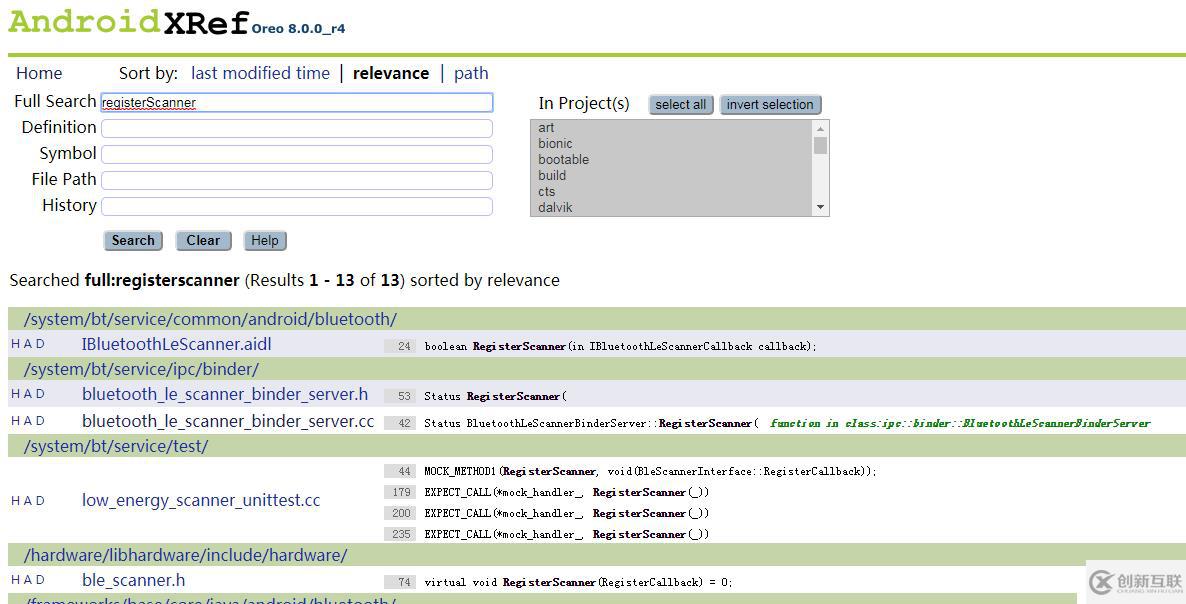This screenshot has height=604, width=1186.
Task: Click project list scrollbar up arrow
Action: tap(820, 129)
